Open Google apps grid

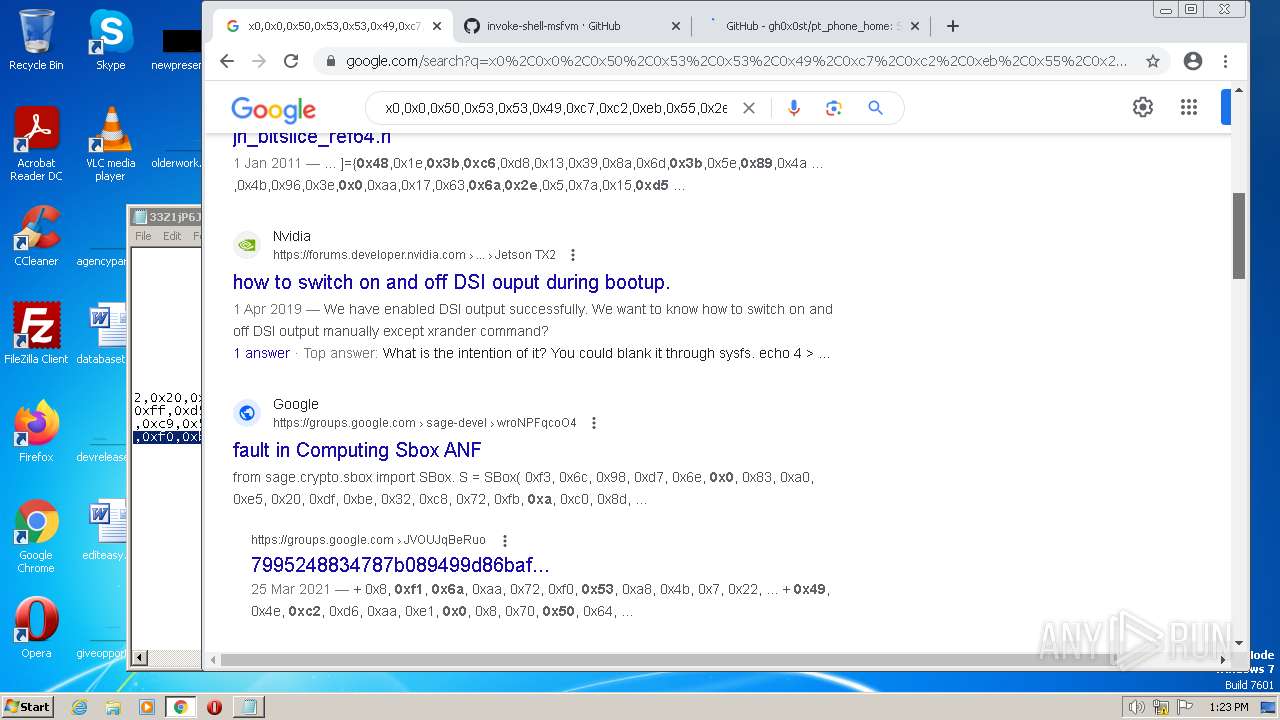pos(1188,107)
